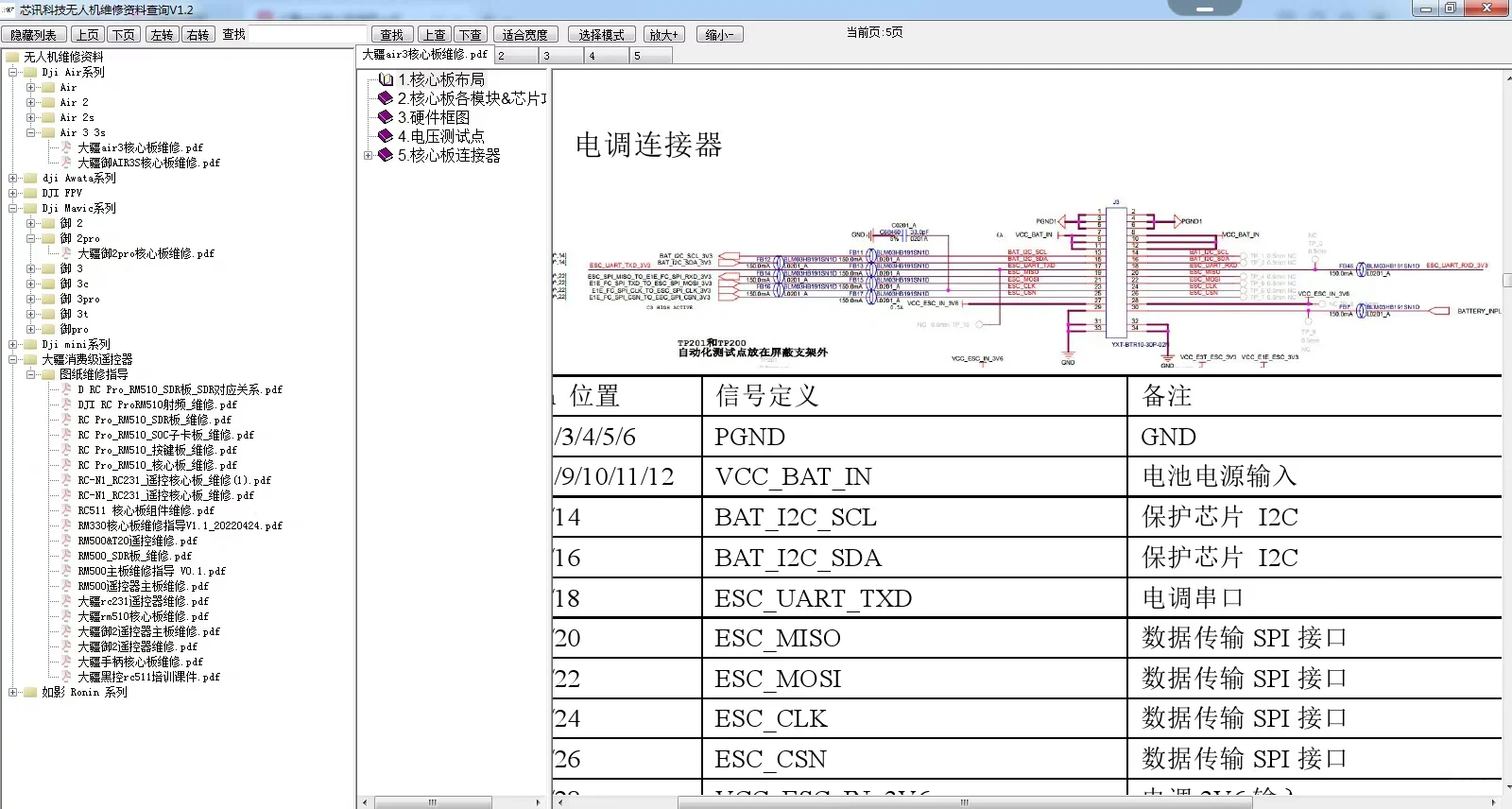Viewport: 1512px width, 809px height.
Task: Click the PDF icon of RM500&T20遥控维修.pdf
Action: point(67,541)
